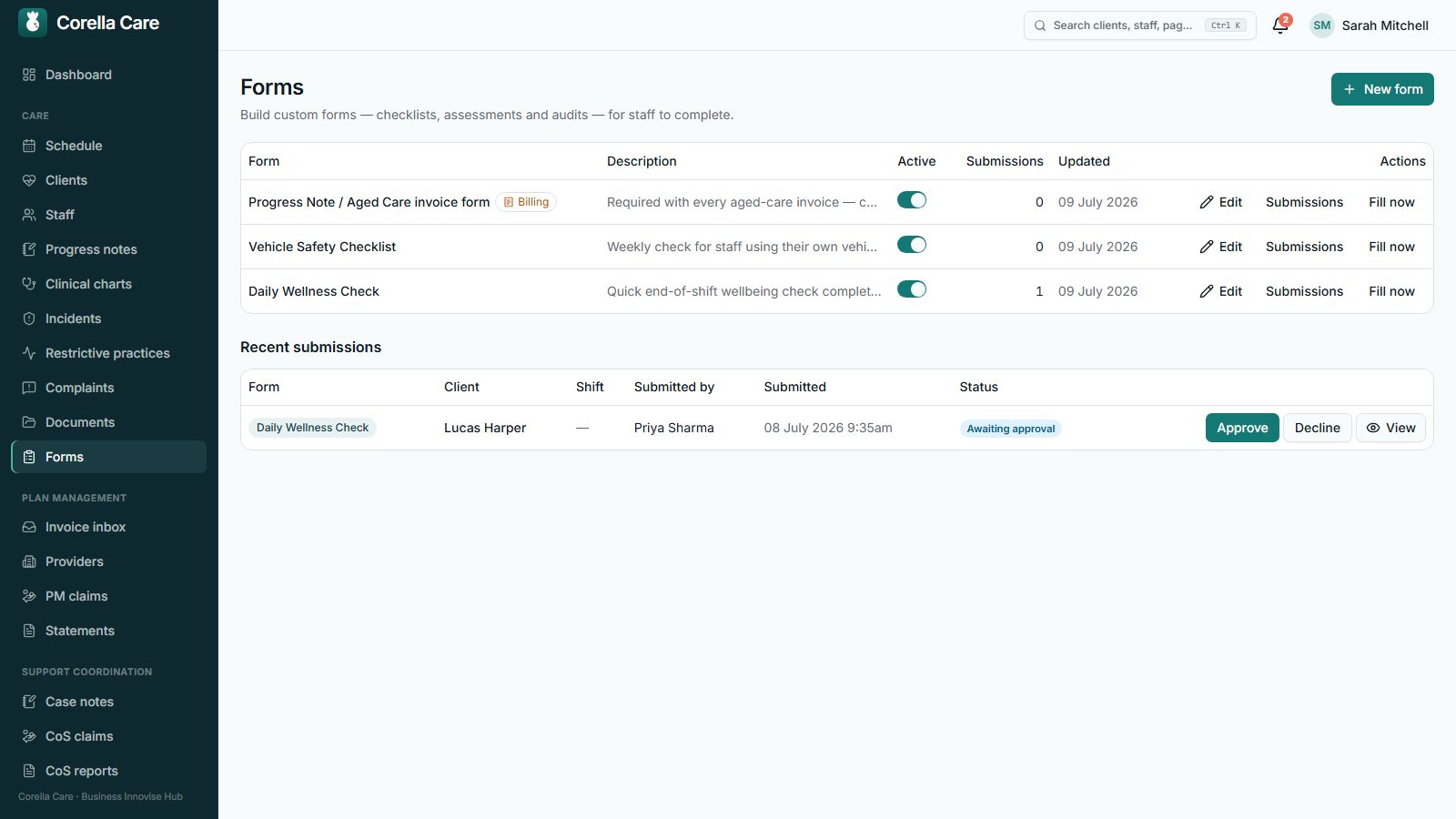Click the pencil icon for Vehicle Safety Checklist

click(1207, 247)
